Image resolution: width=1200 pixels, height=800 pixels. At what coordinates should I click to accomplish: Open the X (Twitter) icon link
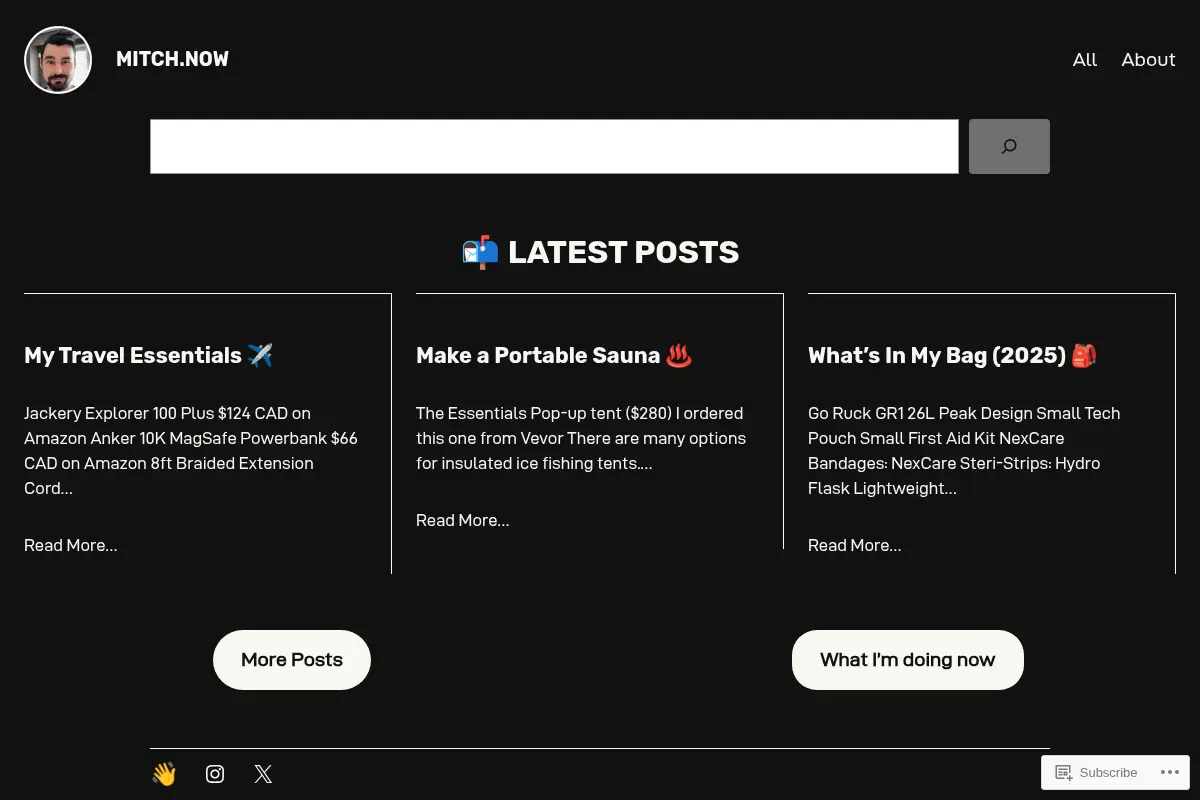[263, 774]
